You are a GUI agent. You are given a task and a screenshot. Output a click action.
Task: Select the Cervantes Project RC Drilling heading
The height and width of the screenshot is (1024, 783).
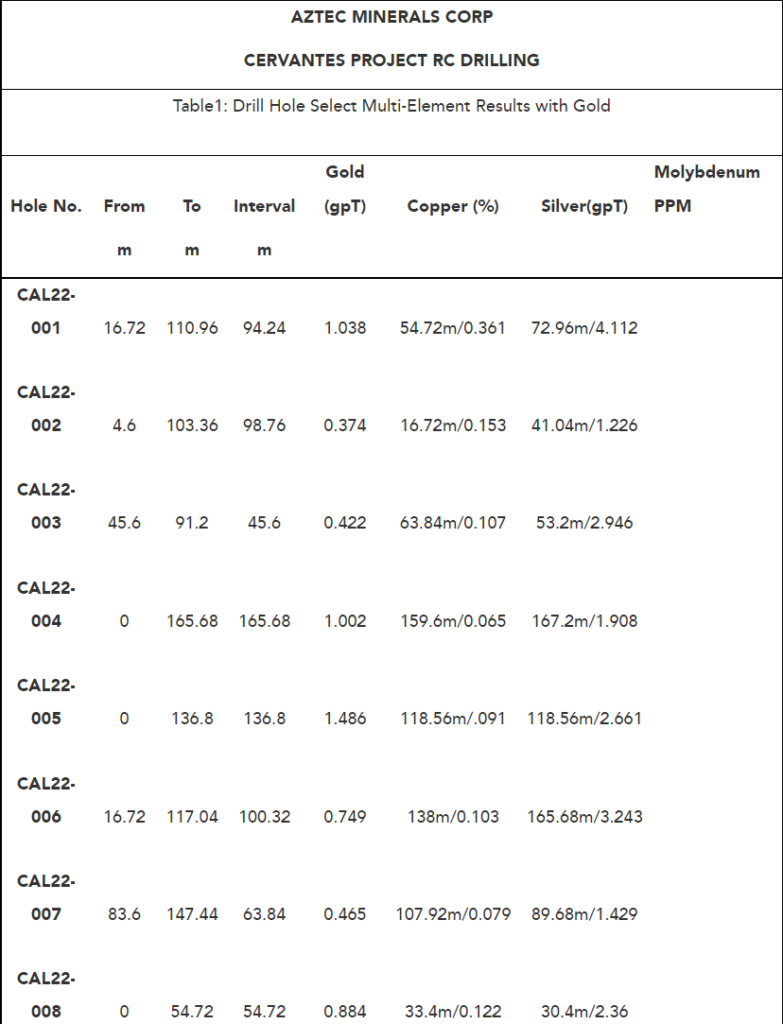point(391,60)
